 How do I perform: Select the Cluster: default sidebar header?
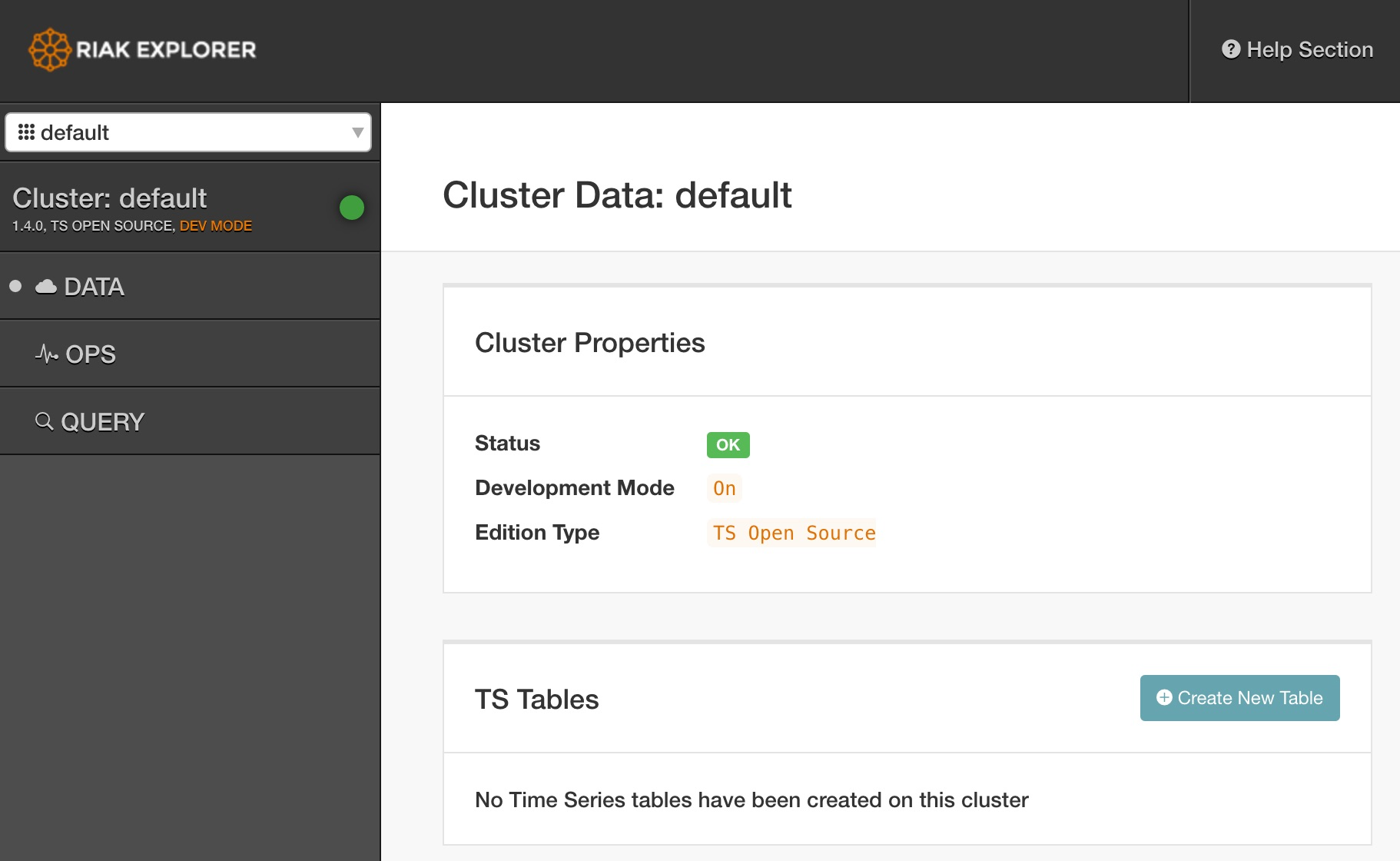click(110, 198)
